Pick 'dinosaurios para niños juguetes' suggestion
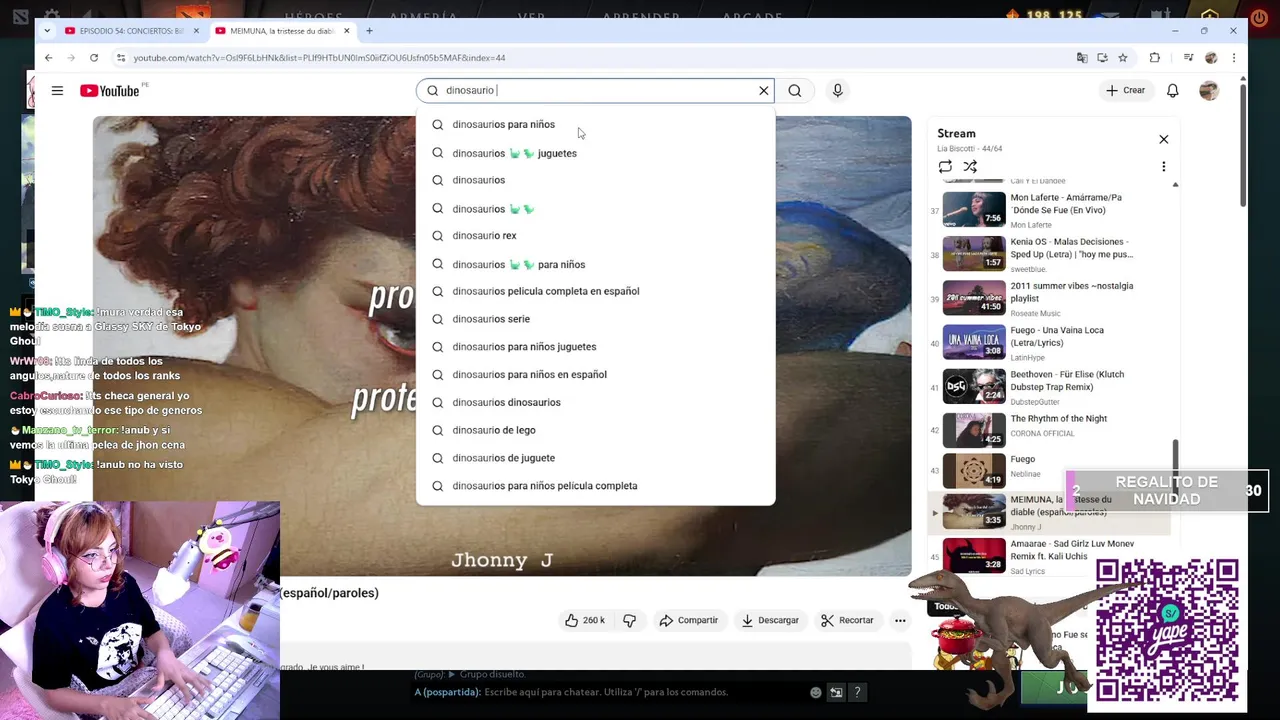 596,347
